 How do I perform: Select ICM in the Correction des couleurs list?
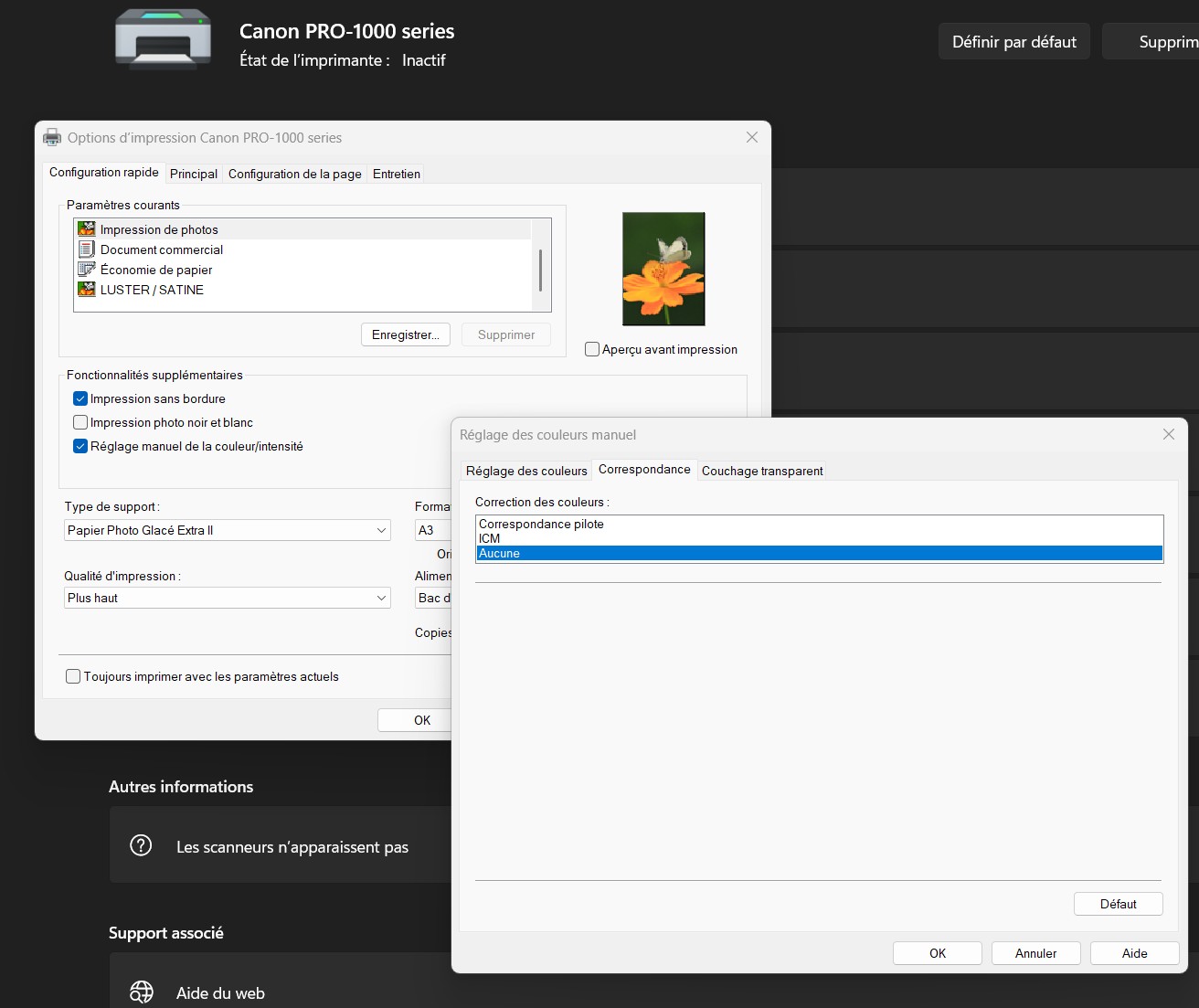tap(819, 538)
